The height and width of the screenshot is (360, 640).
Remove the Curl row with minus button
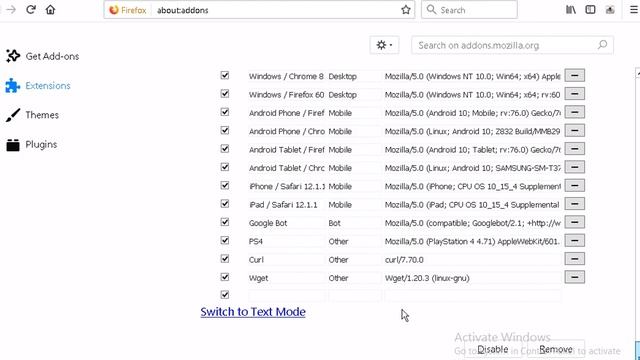tap(574, 259)
